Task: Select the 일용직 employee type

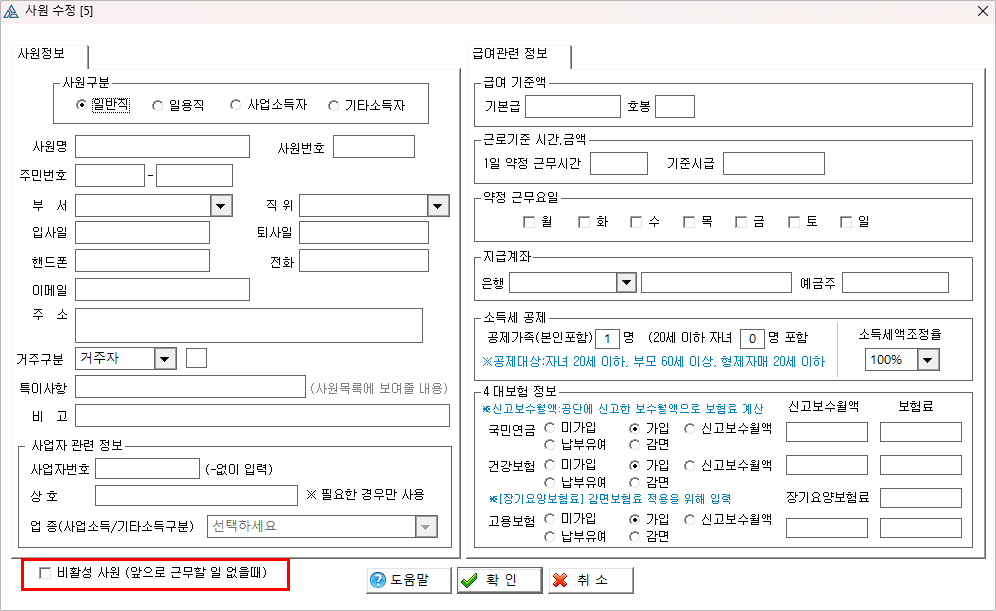Action: coord(158,105)
